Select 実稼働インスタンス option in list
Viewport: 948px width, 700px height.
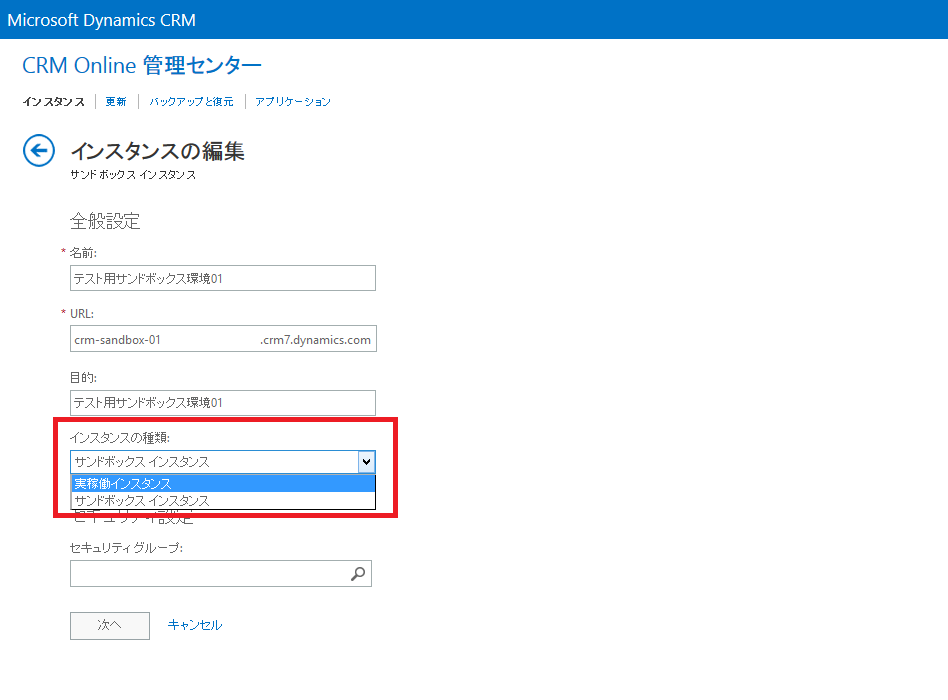(223, 484)
